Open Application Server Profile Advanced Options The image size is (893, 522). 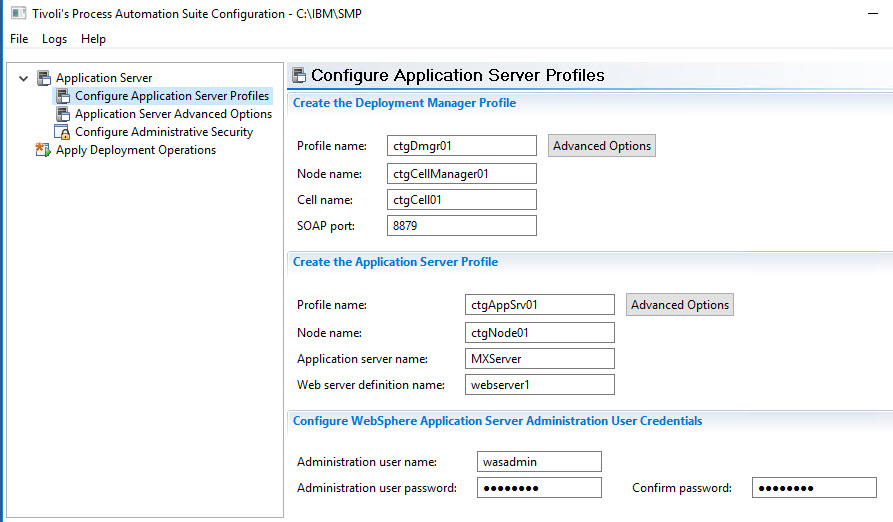(679, 305)
